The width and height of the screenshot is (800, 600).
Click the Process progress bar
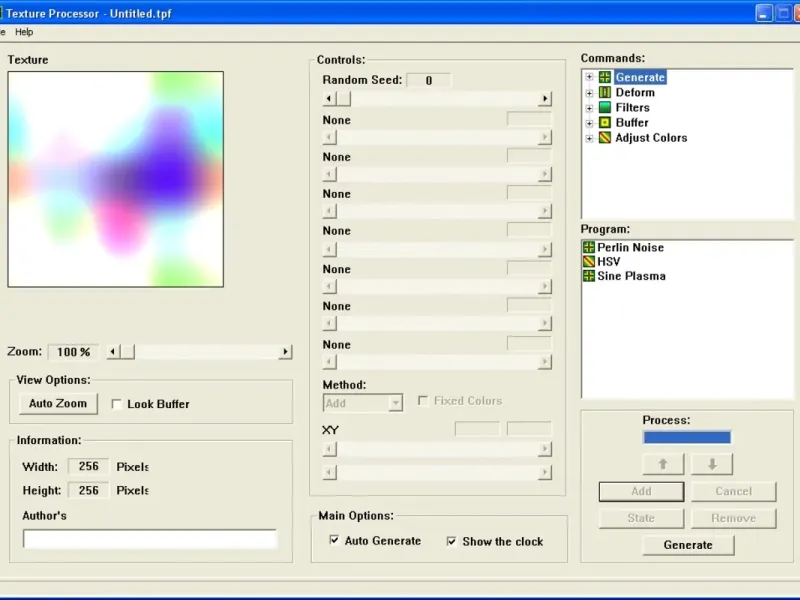[687, 437]
